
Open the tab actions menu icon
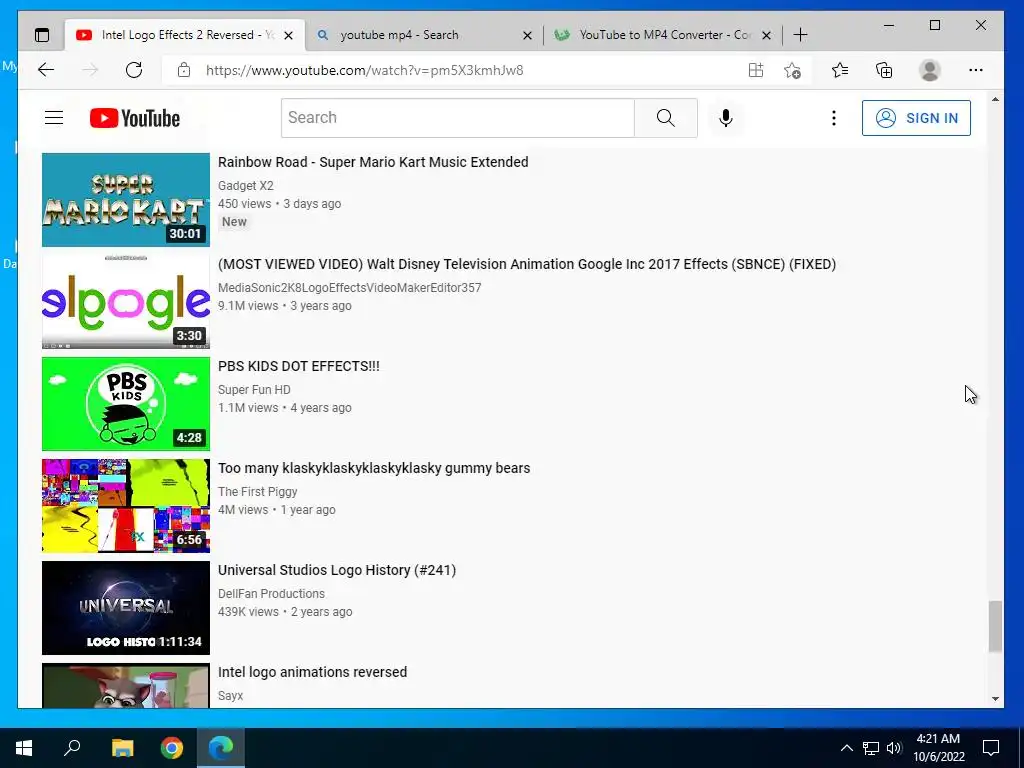point(42,35)
